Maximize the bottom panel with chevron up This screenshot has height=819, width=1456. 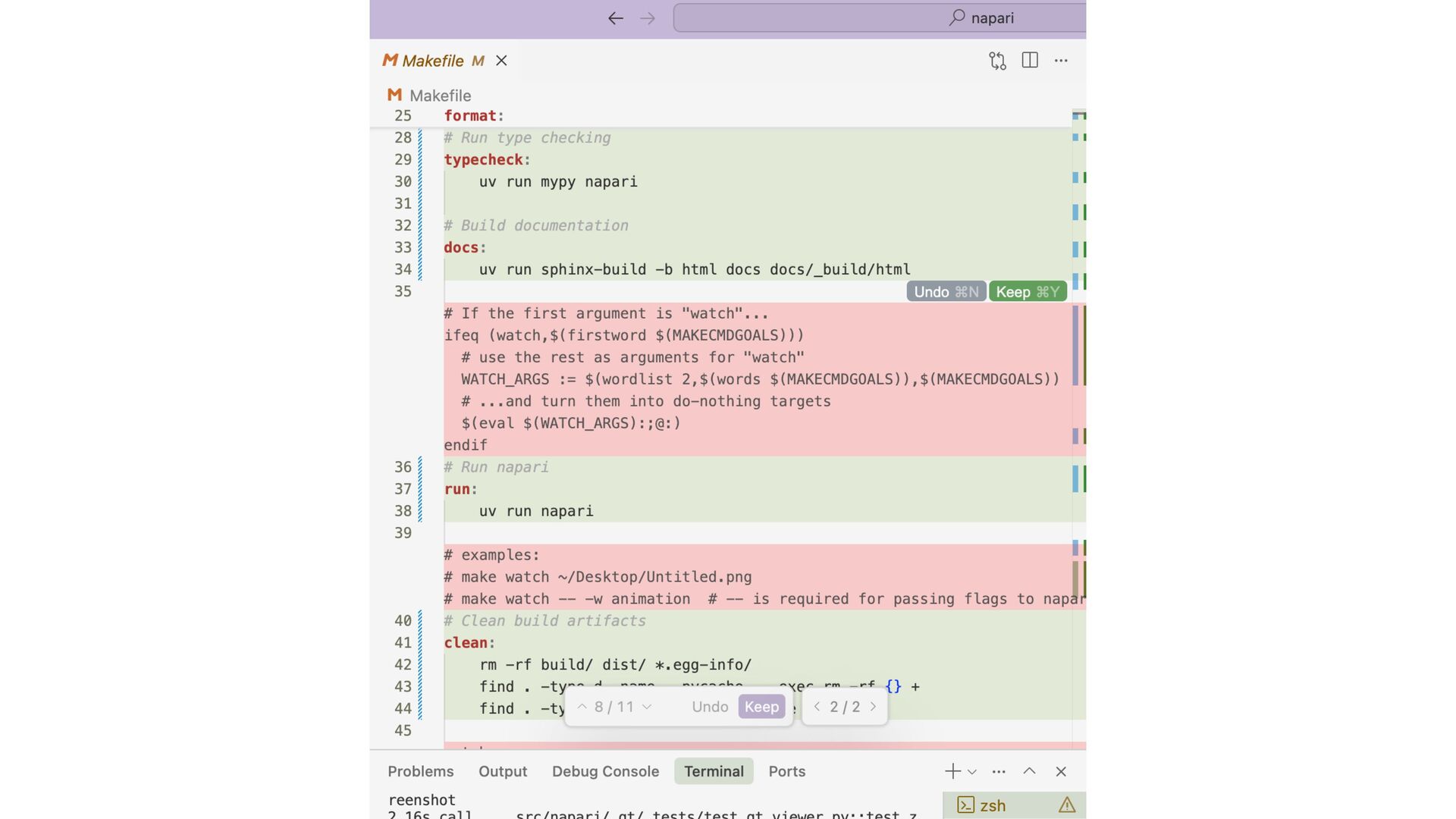coord(1029,771)
